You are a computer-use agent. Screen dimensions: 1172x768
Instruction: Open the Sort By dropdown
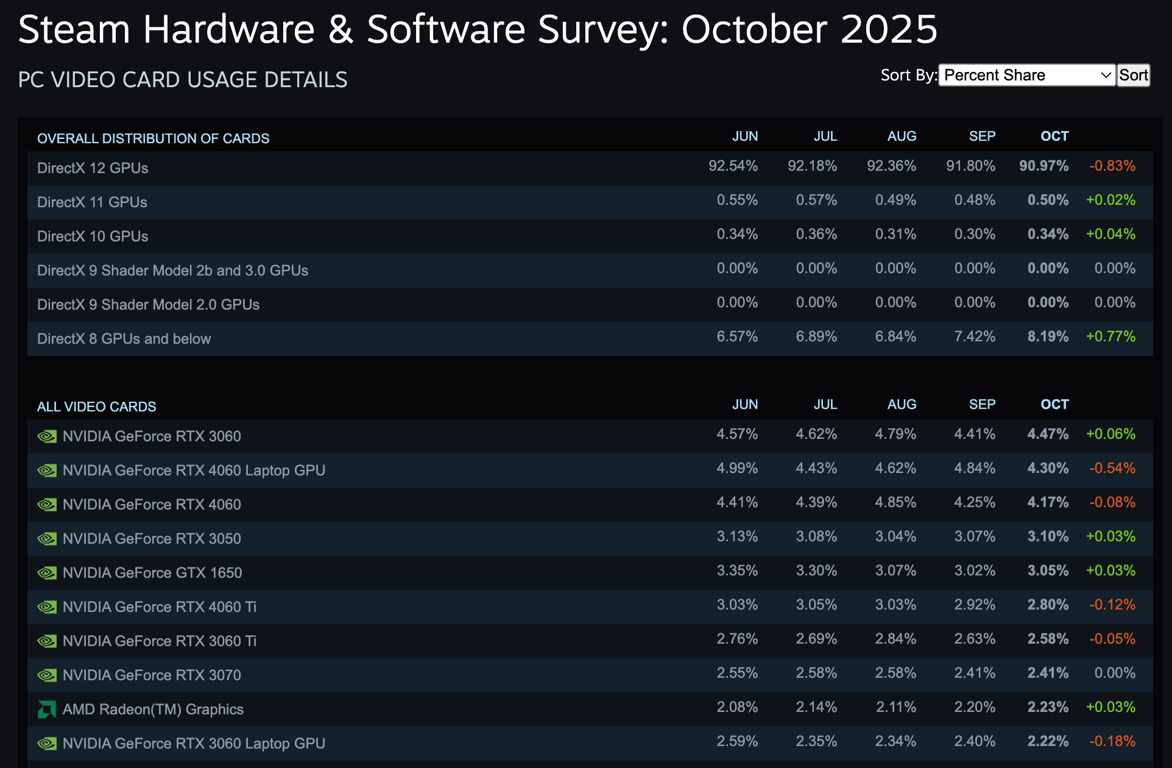[1025, 75]
